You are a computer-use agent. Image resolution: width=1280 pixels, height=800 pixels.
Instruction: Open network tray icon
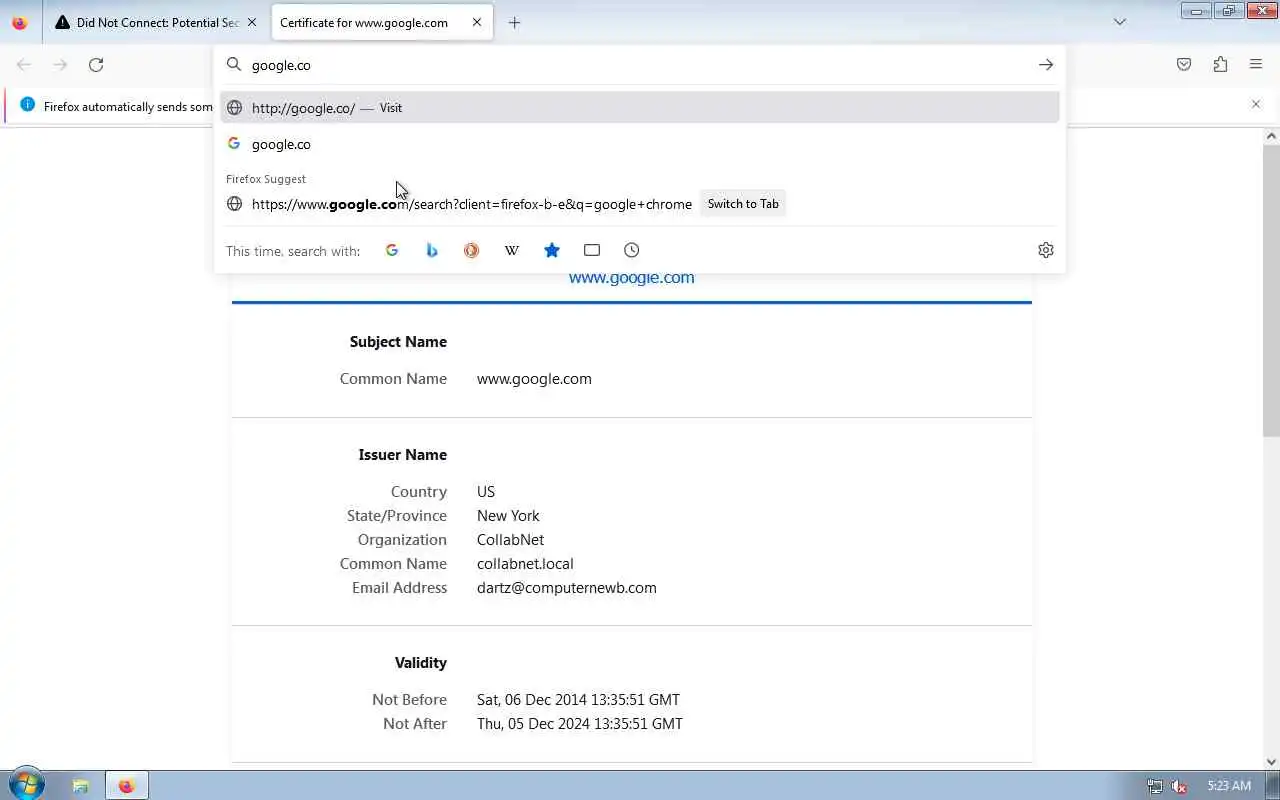tap(1155, 786)
